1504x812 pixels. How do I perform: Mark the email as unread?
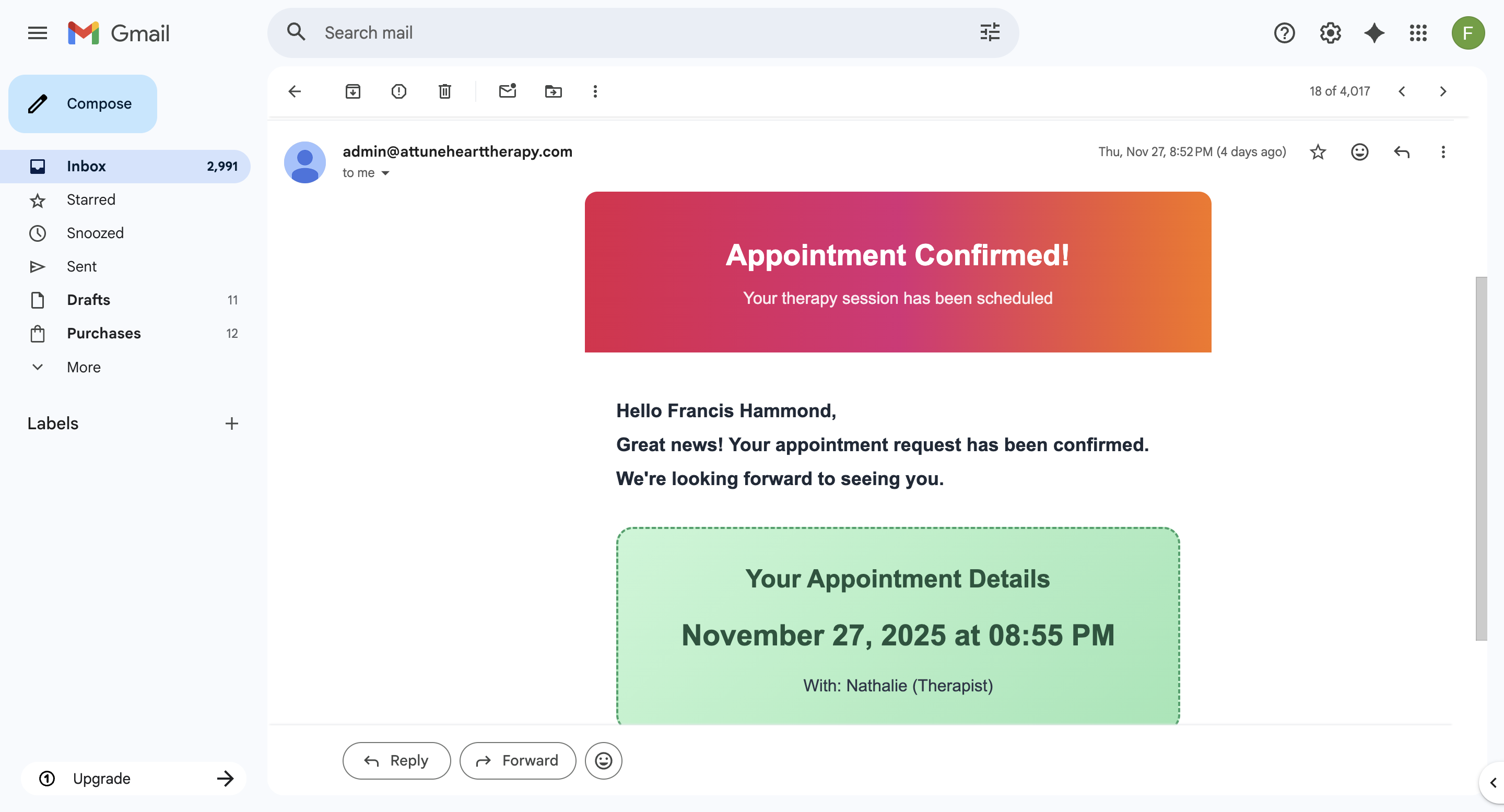(x=508, y=91)
